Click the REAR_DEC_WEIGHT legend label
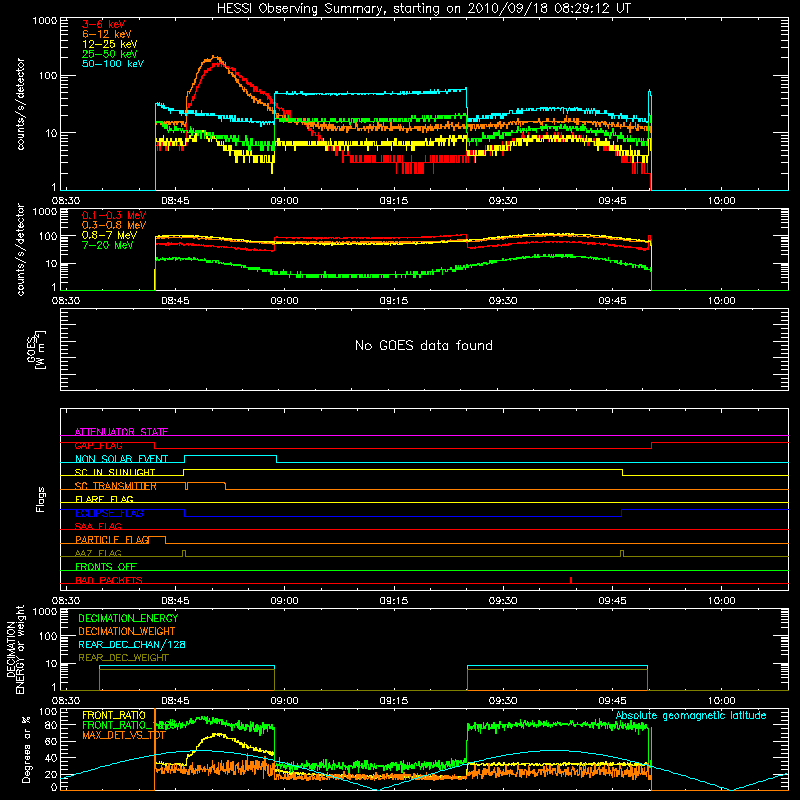Screen dimensions: 800x800 click(123, 658)
